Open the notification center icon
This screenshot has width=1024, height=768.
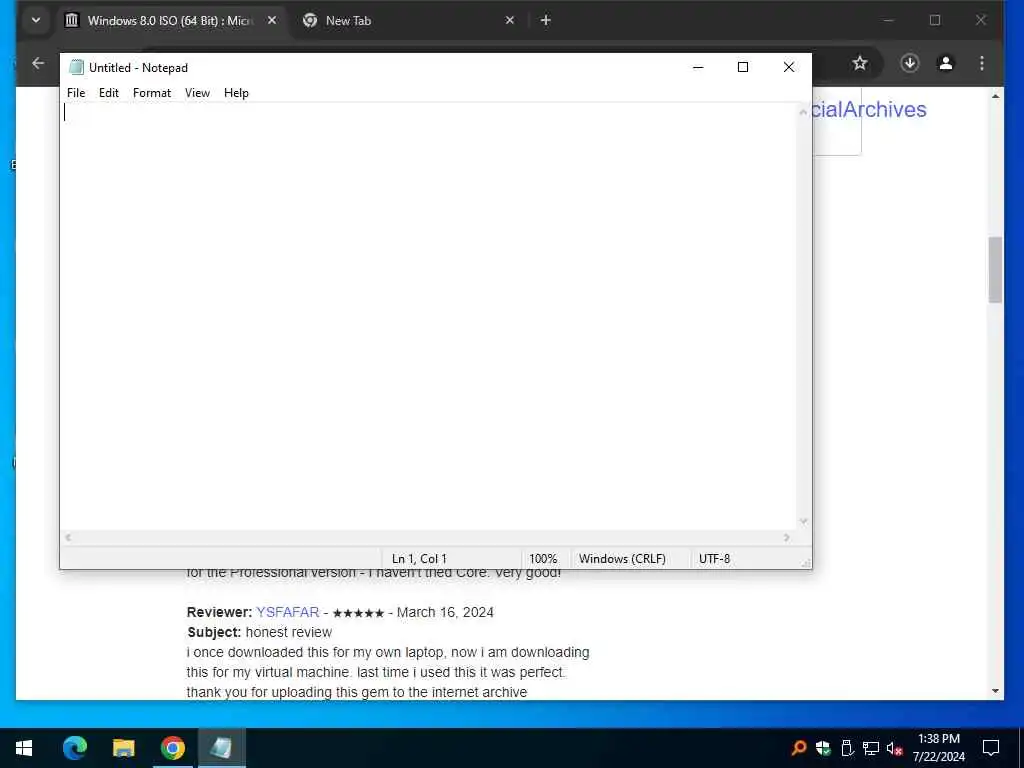(991, 748)
